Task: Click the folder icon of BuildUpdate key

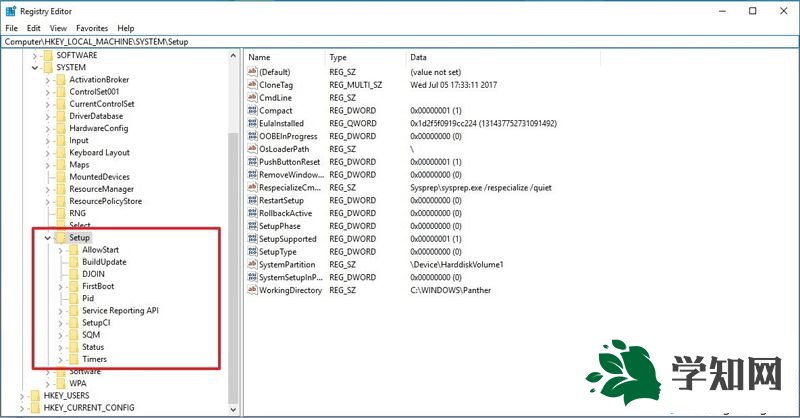Action: click(73, 262)
